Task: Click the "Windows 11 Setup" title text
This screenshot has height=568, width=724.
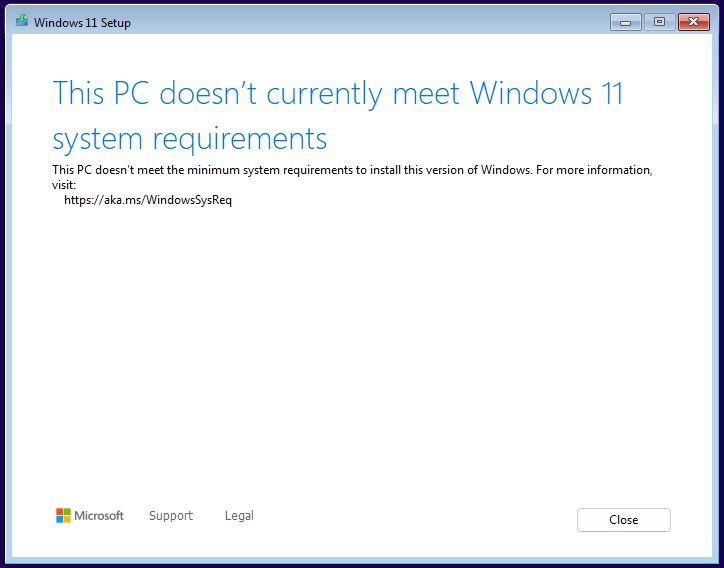Action: tap(82, 23)
